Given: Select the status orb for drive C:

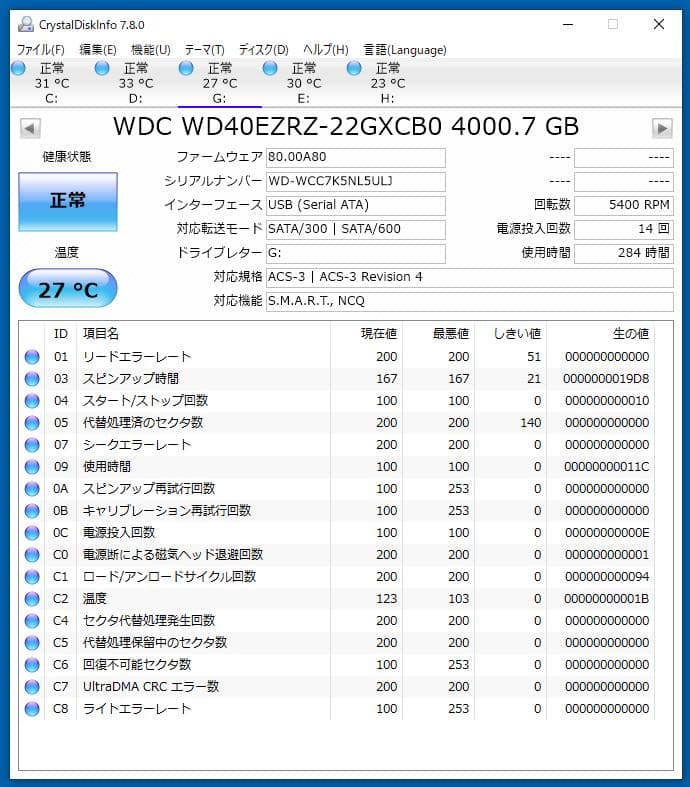Looking at the screenshot, I should click(x=19, y=68).
